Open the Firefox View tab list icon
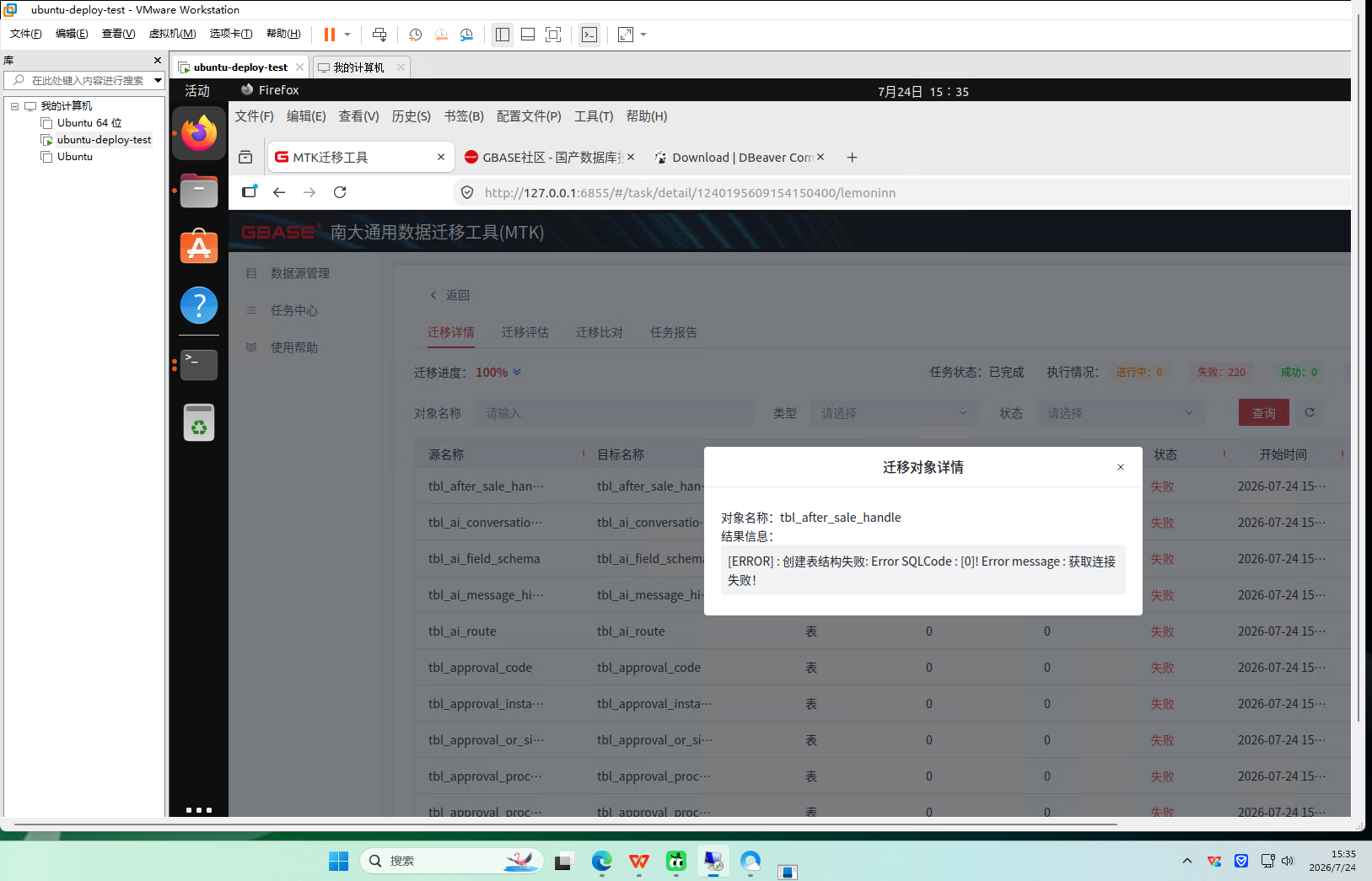 pos(245,158)
